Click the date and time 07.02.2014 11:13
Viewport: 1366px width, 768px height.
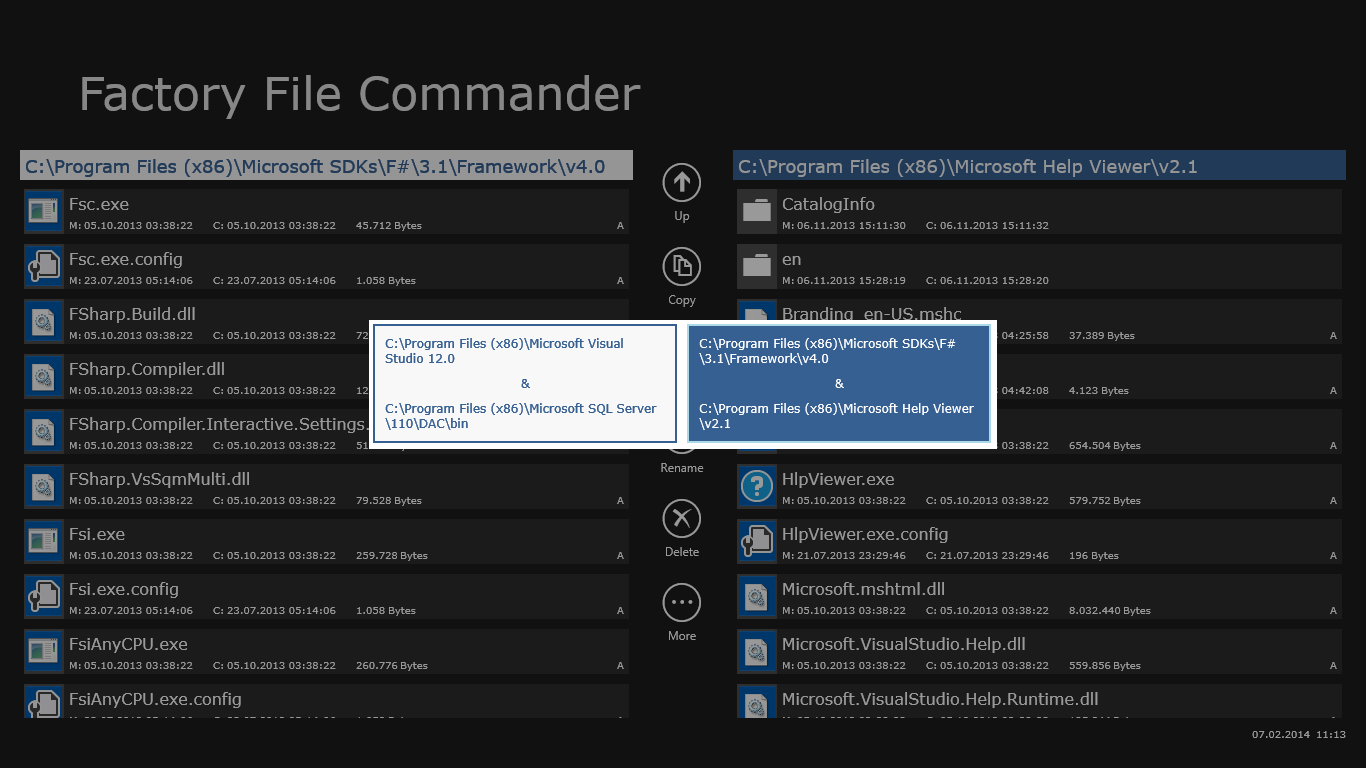click(x=1299, y=735)
